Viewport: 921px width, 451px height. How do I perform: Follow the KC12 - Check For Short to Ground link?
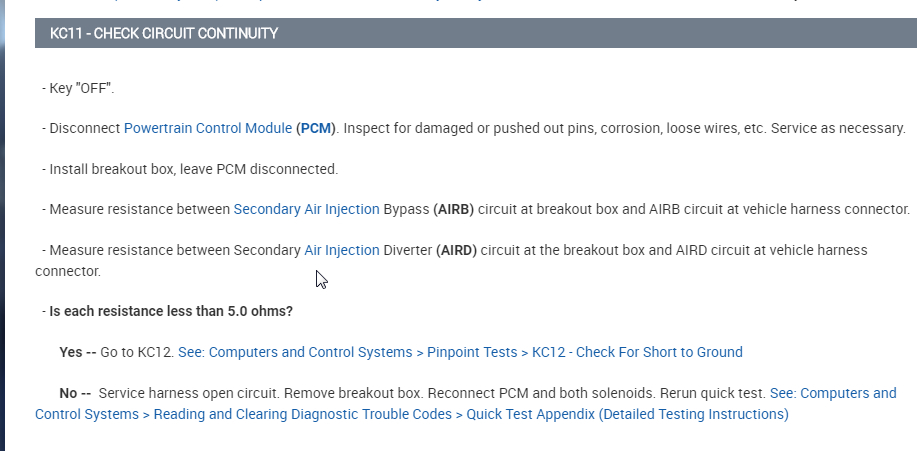coord(637,352)
